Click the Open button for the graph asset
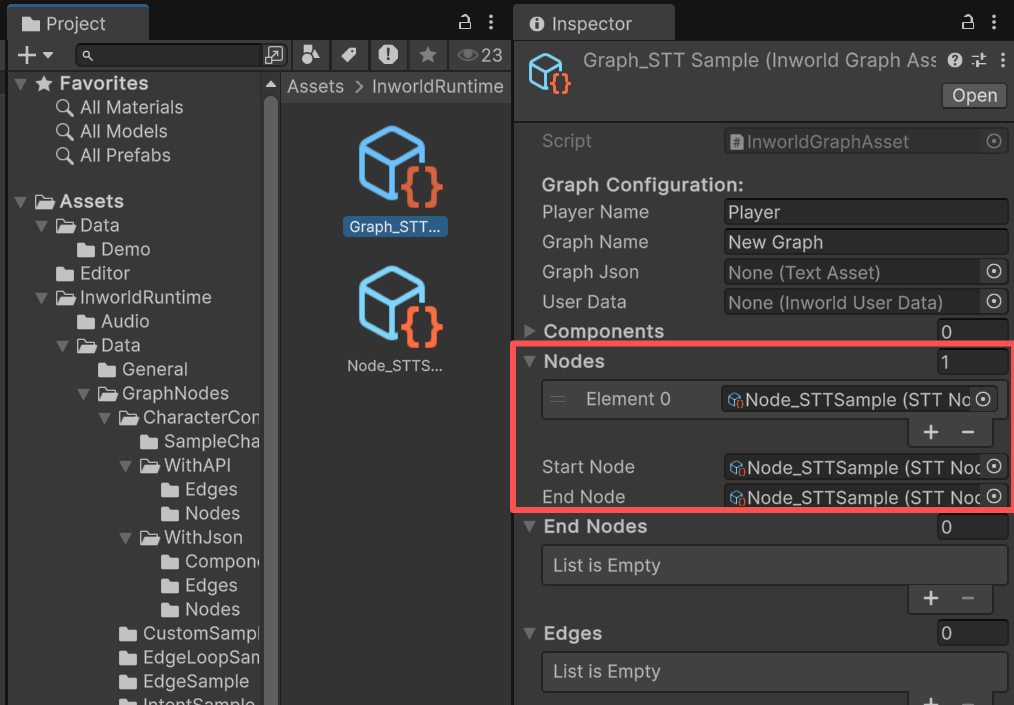1014x705 pixels. tap(973, 95)
